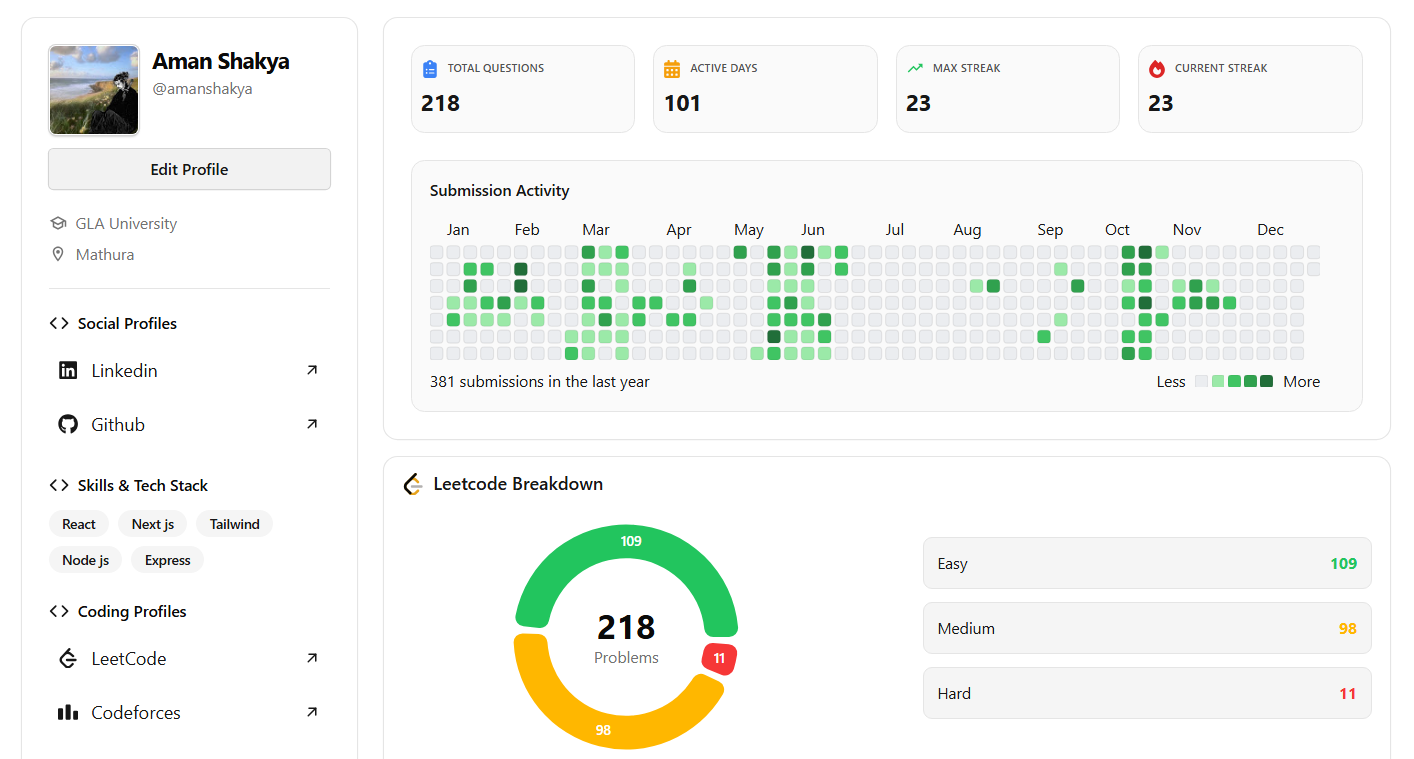This screenshot has width=1414, height=759.
Task: Click the Codeforces bar-chart icon
Action: click(x=68, y=713)
